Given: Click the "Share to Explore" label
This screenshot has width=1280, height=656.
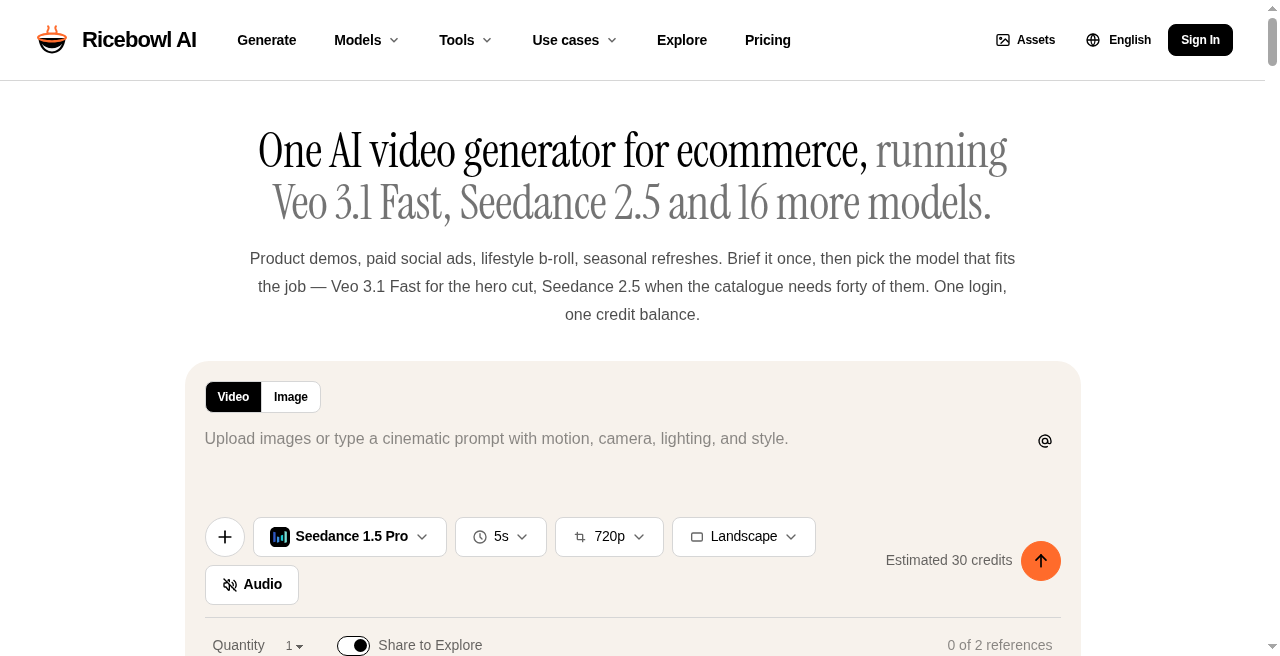Looking at the screenshot, I should (430, 645).
